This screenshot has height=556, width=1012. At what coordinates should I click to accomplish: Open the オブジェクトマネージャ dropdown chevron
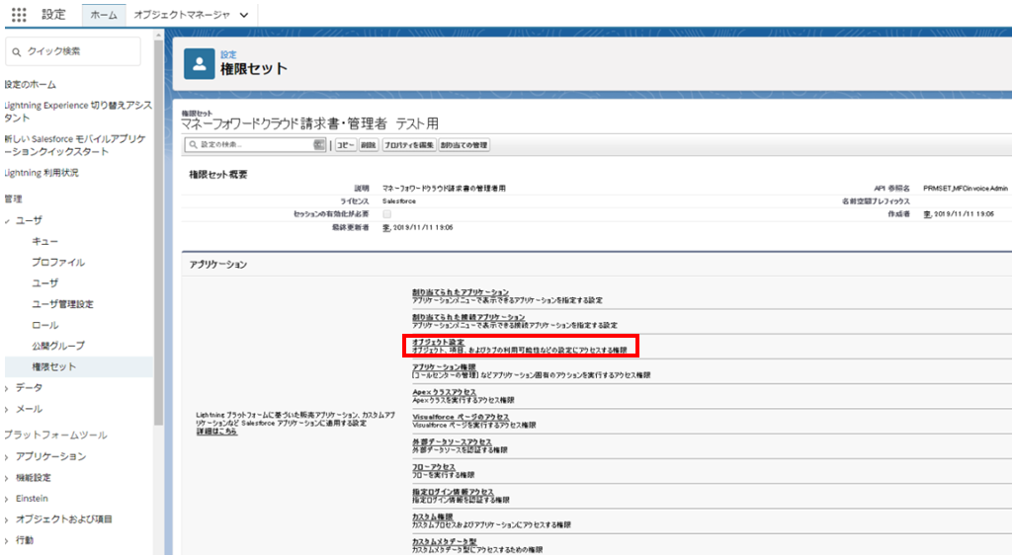pos(243,15)
